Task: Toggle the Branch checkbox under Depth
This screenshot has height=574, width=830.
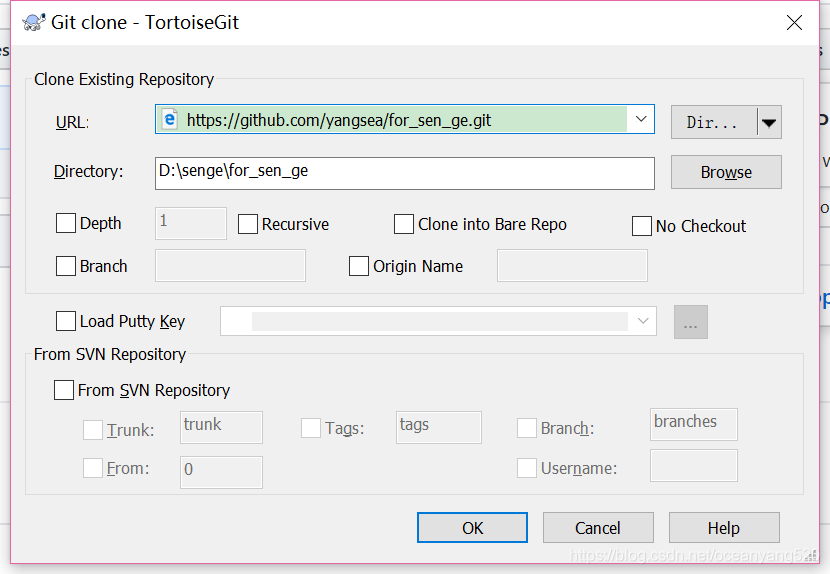Action: click(66, 266)
